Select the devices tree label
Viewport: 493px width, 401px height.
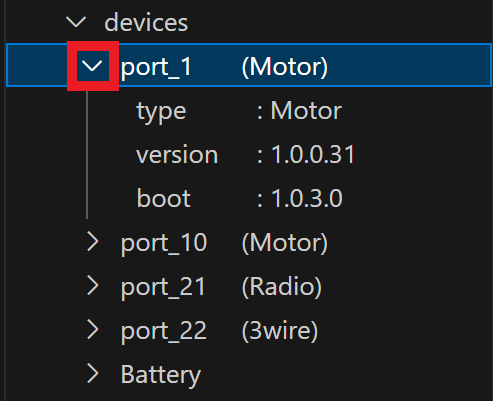pyautogui.click(x=146, y=23)
